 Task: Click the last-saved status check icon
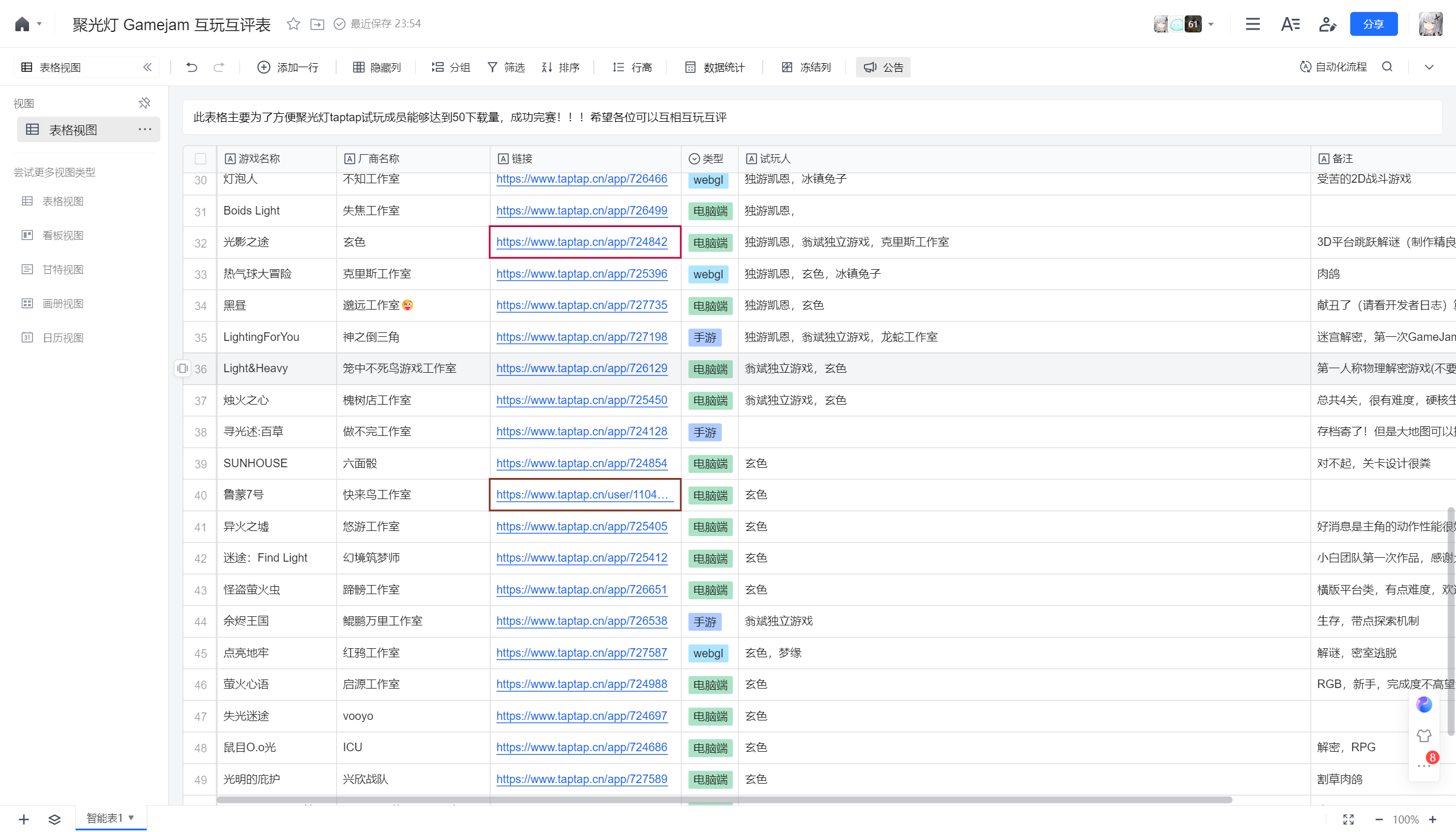pos(339,24)
